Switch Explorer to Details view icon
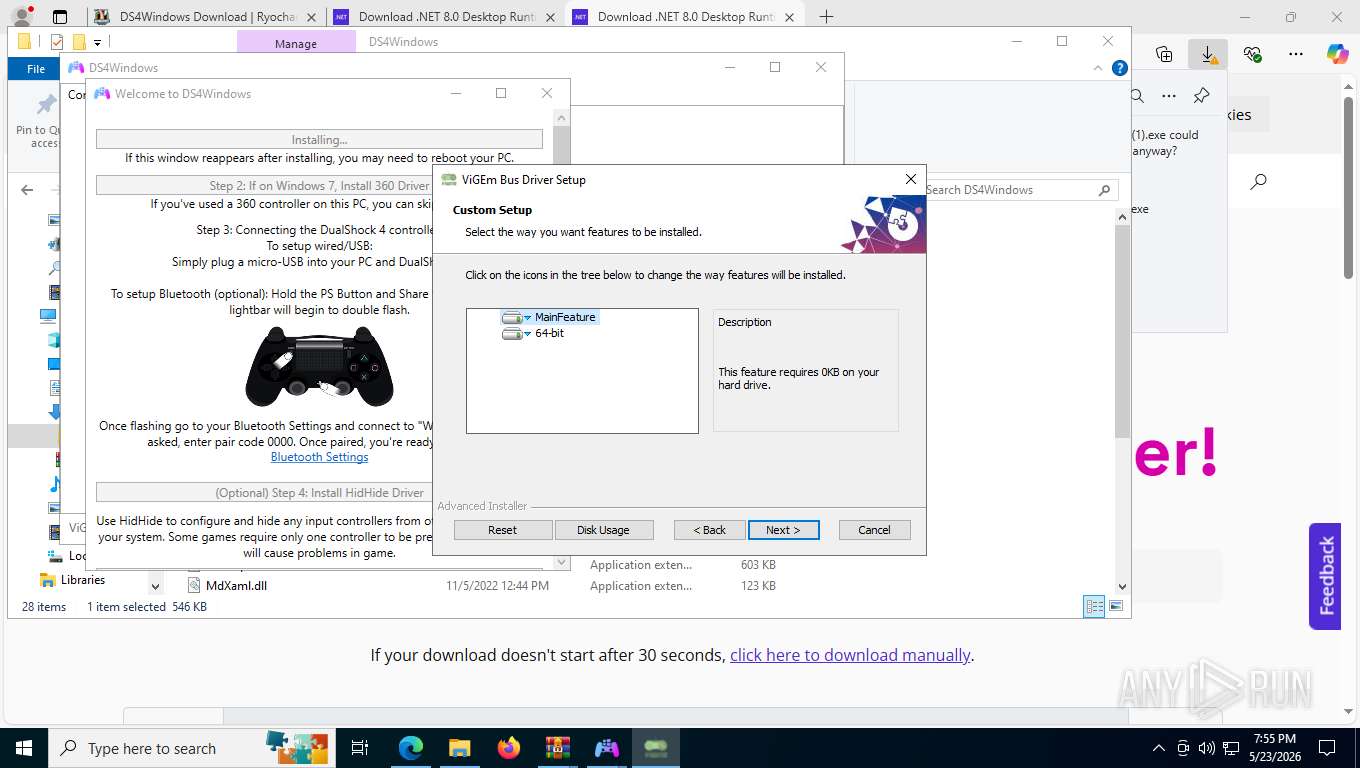 point(1095,607)
